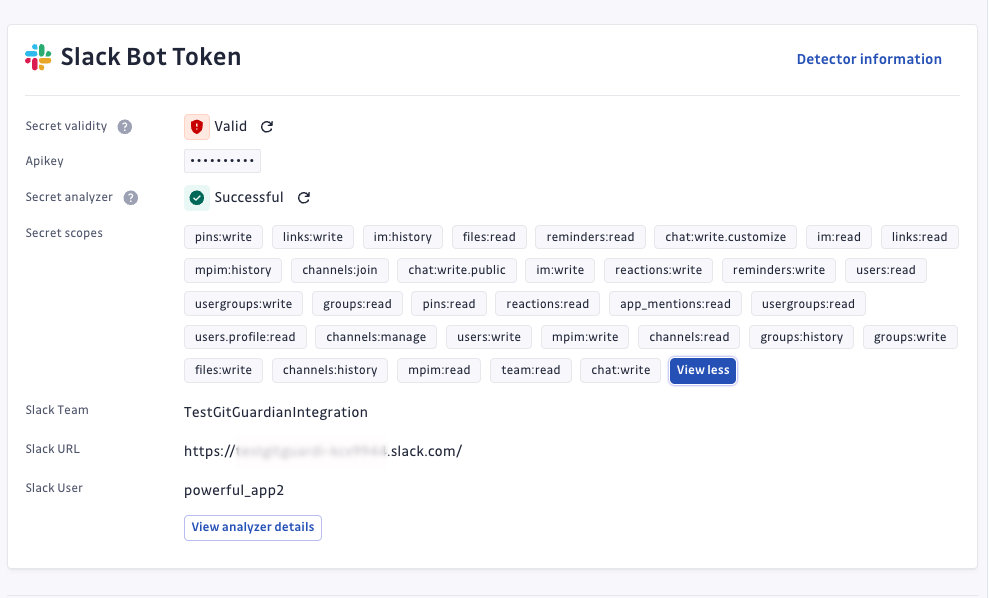Select the im:read scope tag
Screen dimensions: 989x598
[x=839, y=237]
